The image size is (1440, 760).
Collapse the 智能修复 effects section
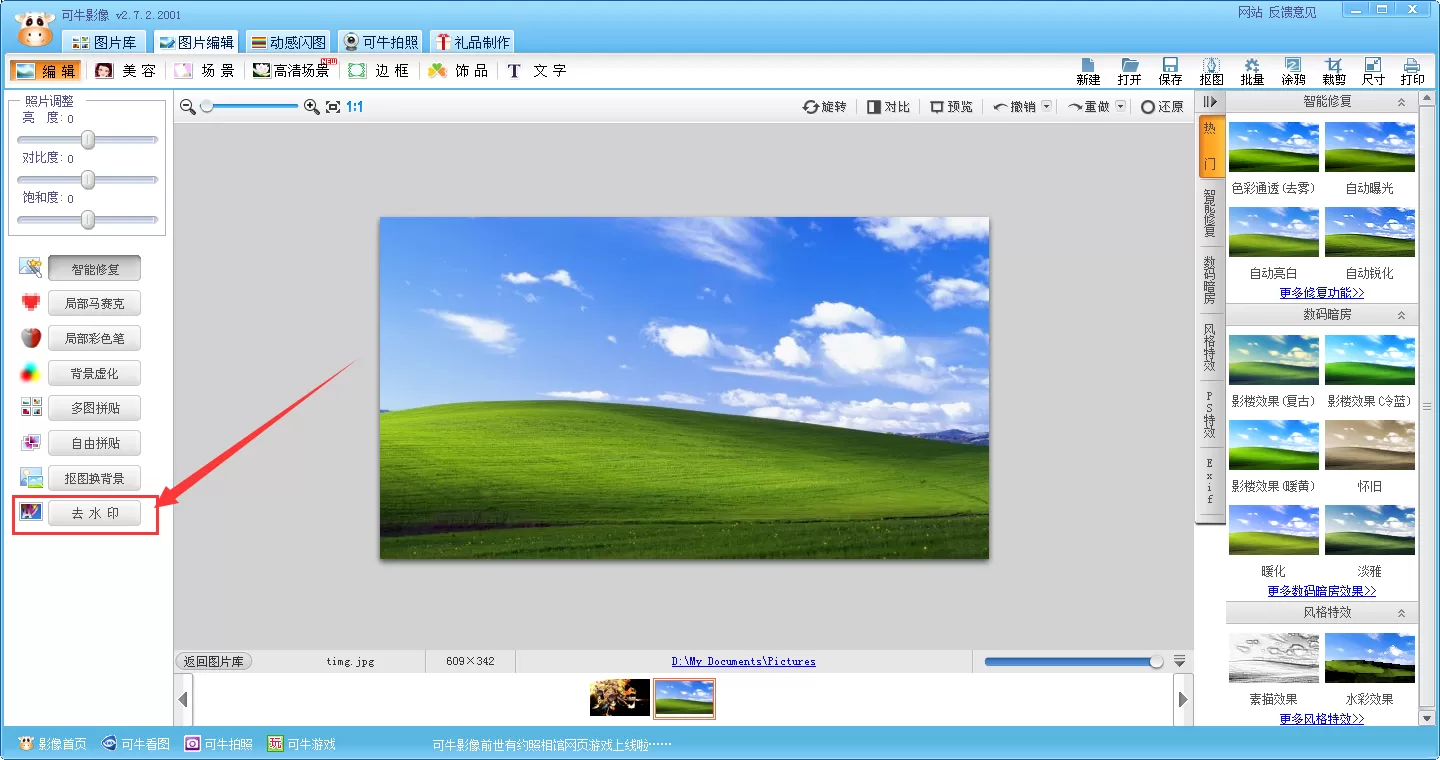click(x=1401, y=102)
